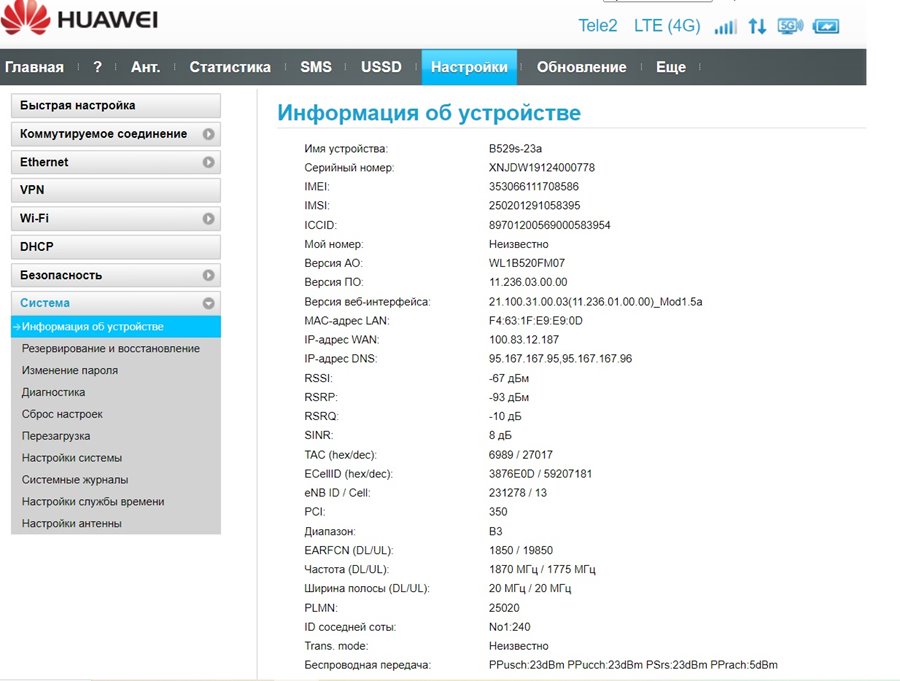Click the signal strength bars icon

point(725,26)
